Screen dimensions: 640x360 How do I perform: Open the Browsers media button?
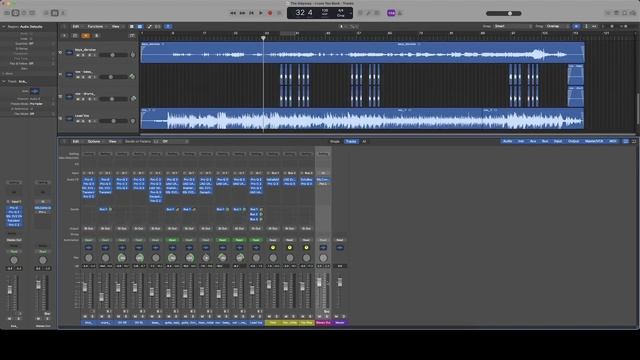point(633,13)
